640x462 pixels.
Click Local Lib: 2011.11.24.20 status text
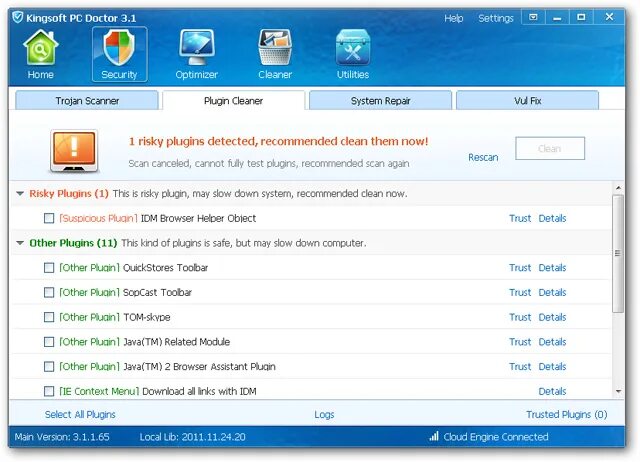(x=193, y=437)
